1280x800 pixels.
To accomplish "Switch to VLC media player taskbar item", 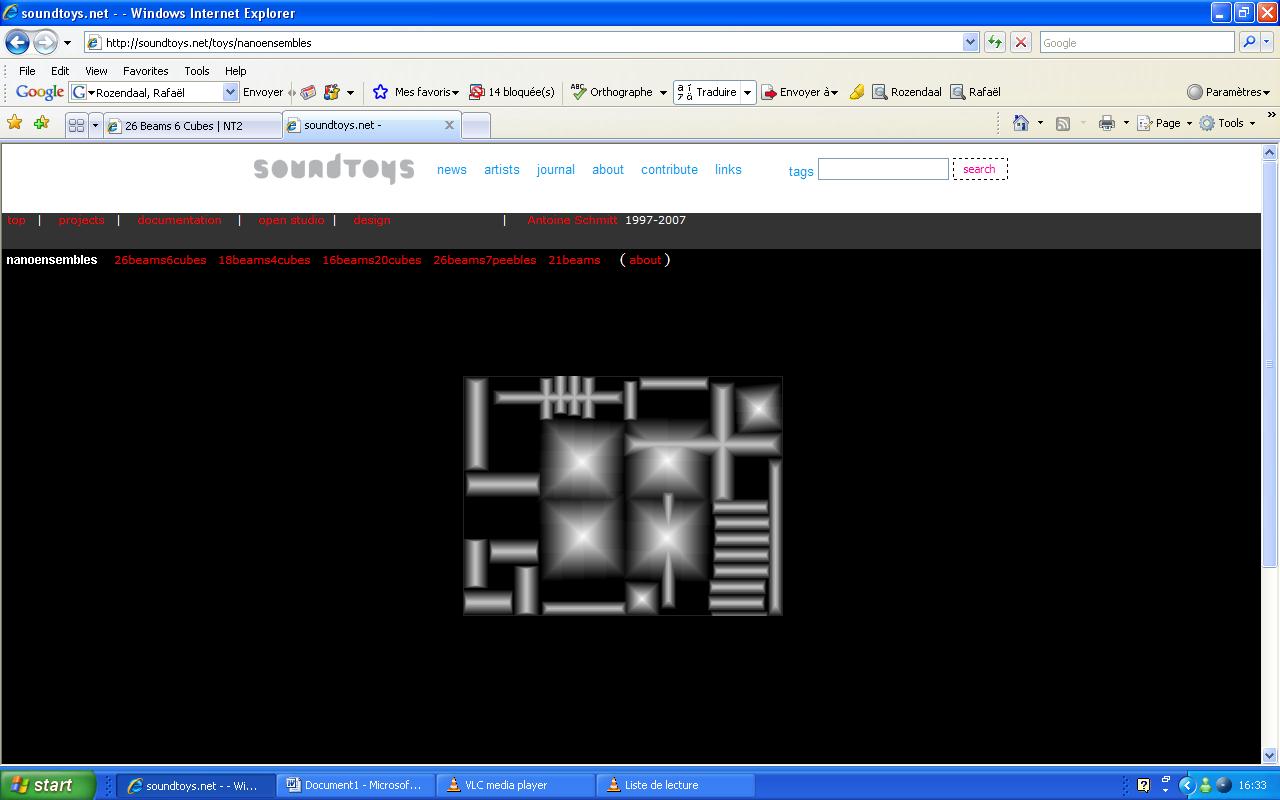I will click(516, 785).
